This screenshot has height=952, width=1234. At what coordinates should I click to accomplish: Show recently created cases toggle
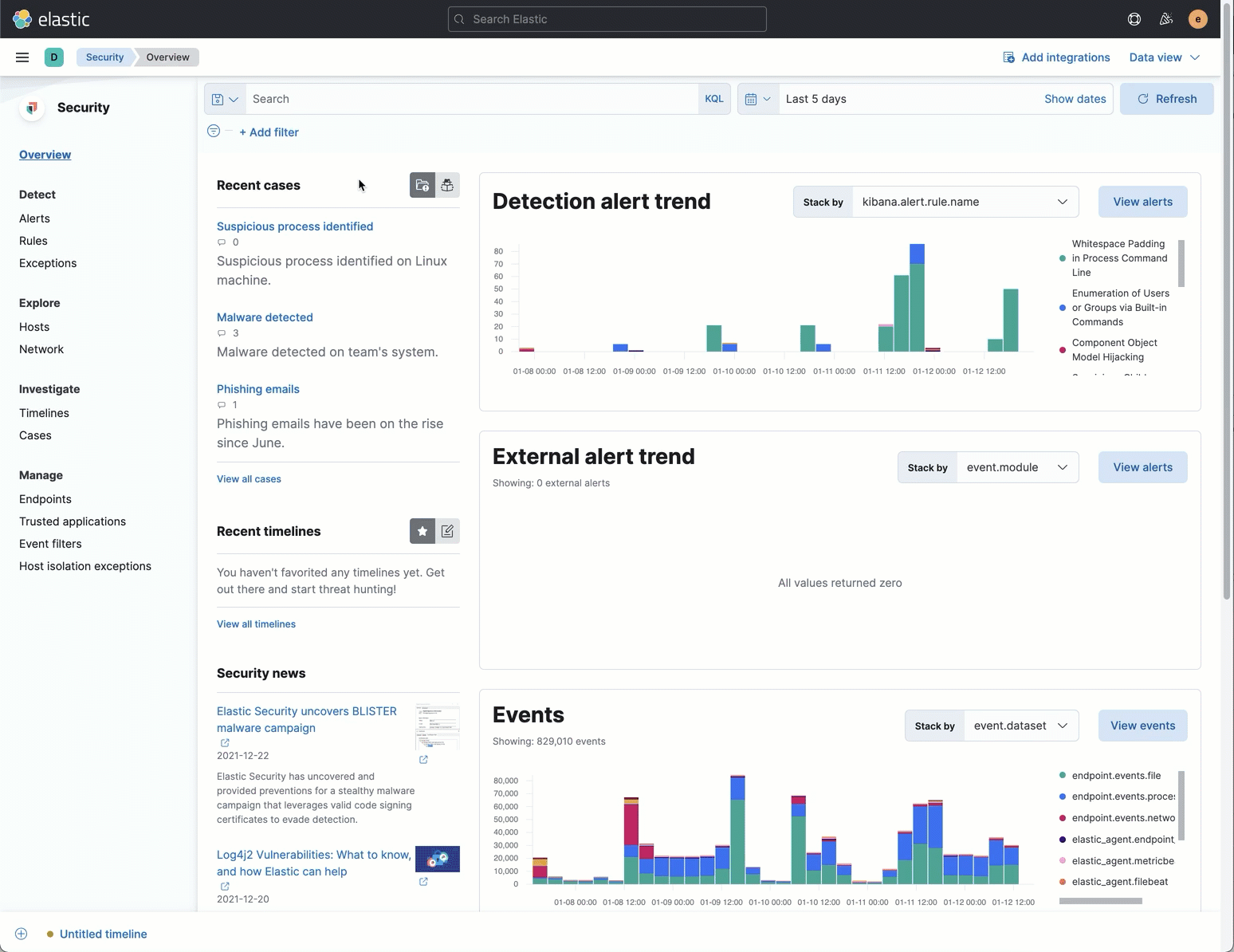(x=422, y=185)
